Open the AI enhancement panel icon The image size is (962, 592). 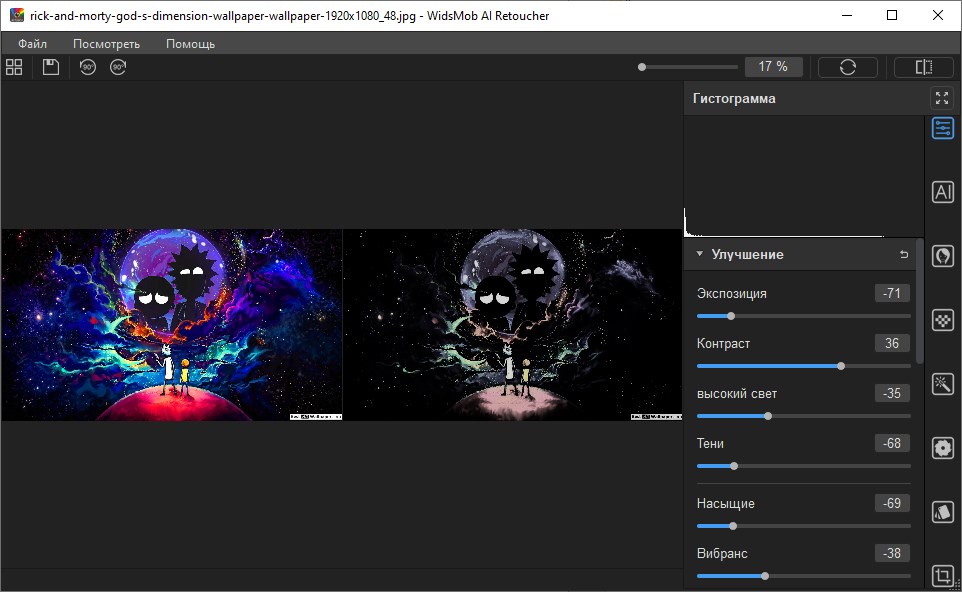click(943, 192)
